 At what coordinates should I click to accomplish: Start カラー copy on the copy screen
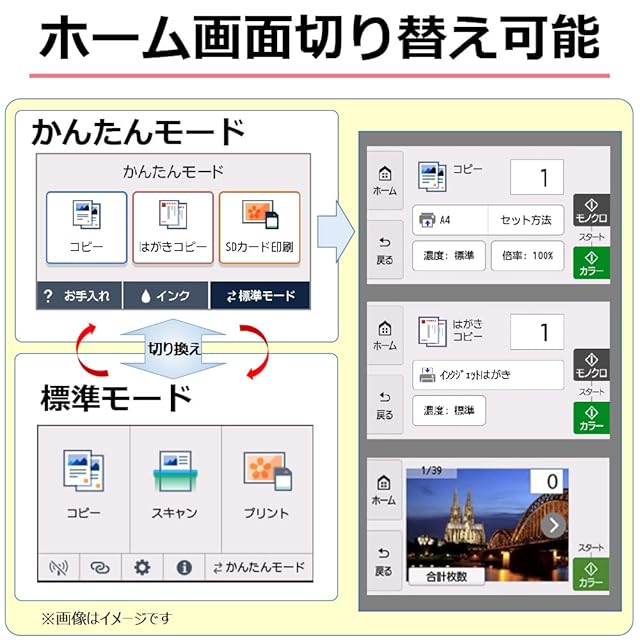click(591, 263)
